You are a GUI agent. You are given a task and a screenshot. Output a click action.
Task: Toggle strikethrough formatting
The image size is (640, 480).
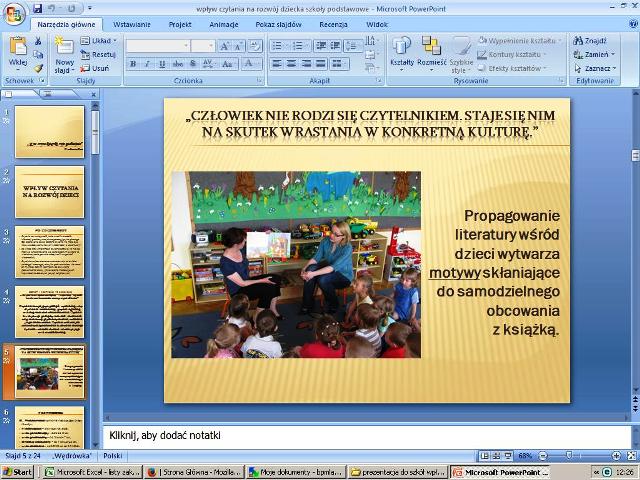pos(178,64)
